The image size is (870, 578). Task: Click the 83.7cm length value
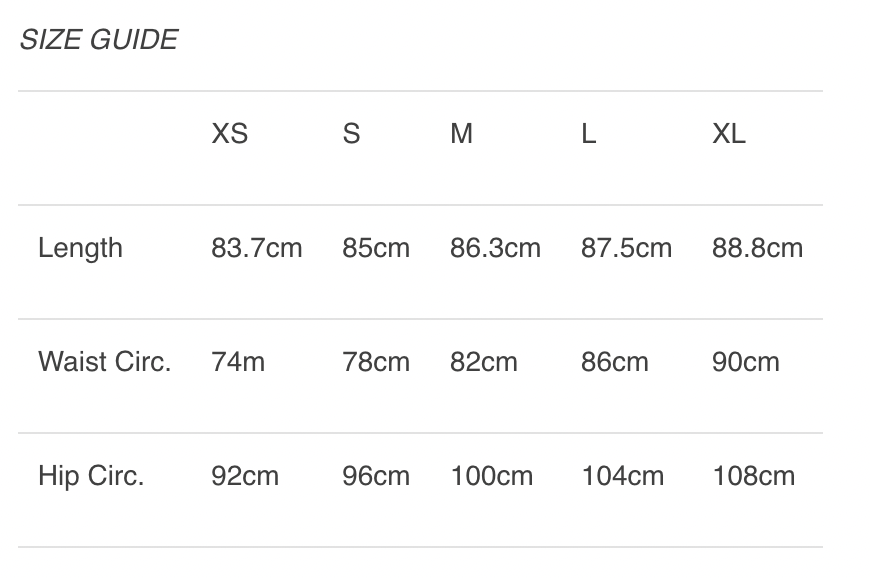(x=256, y=248)
